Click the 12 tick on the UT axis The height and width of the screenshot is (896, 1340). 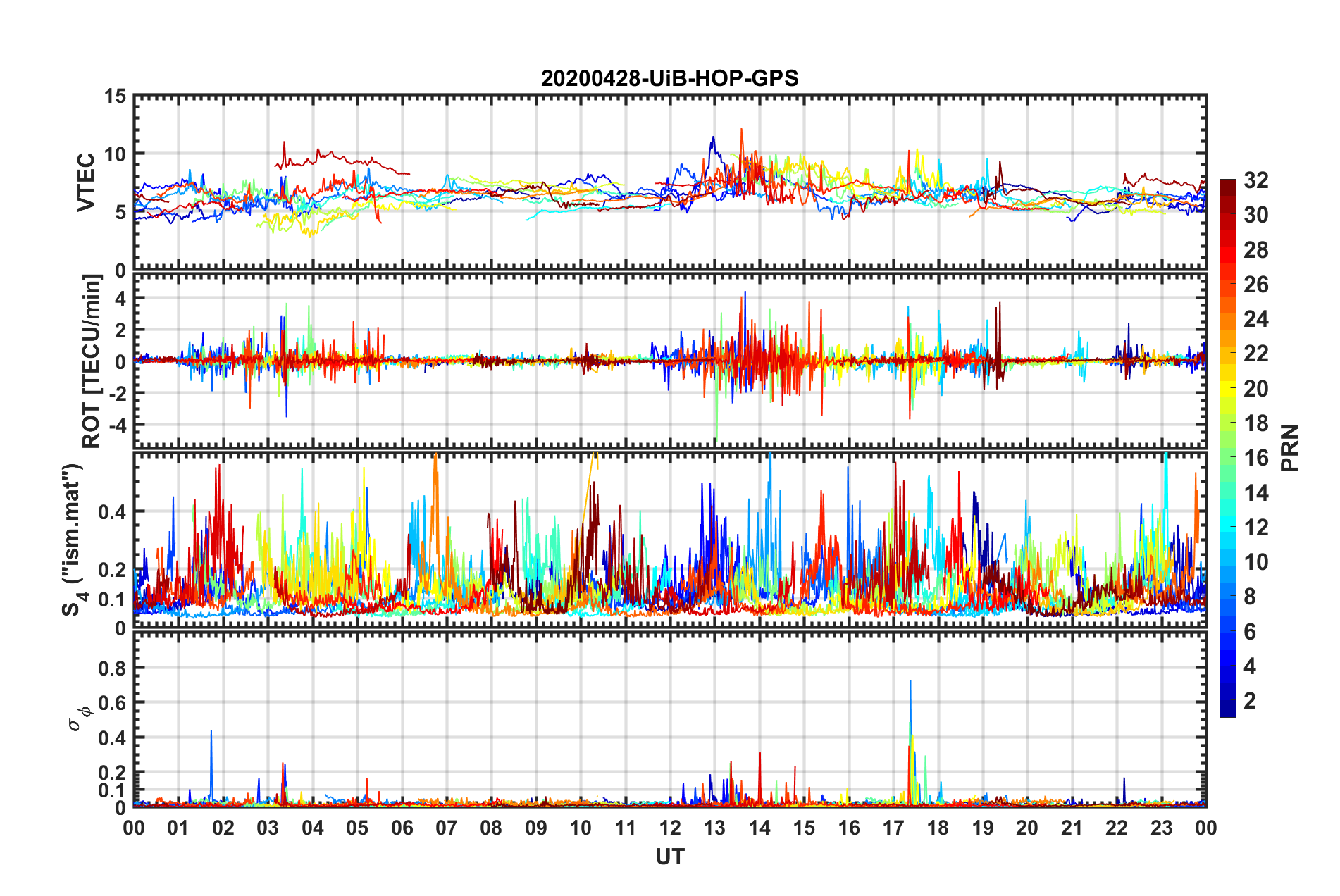669,828
